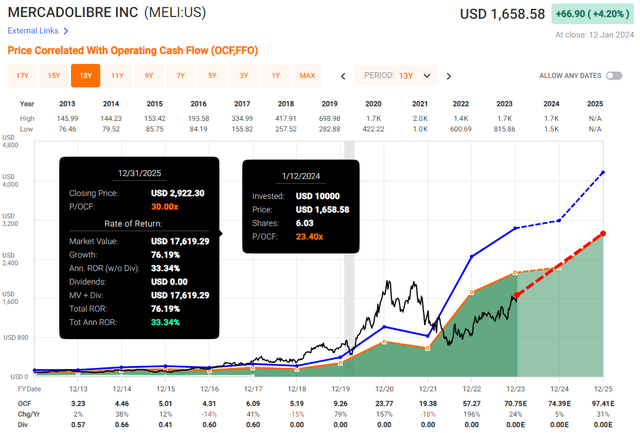
Task: Click the OCF value 57.27 under 12/22
Action: tap(471, 404)
